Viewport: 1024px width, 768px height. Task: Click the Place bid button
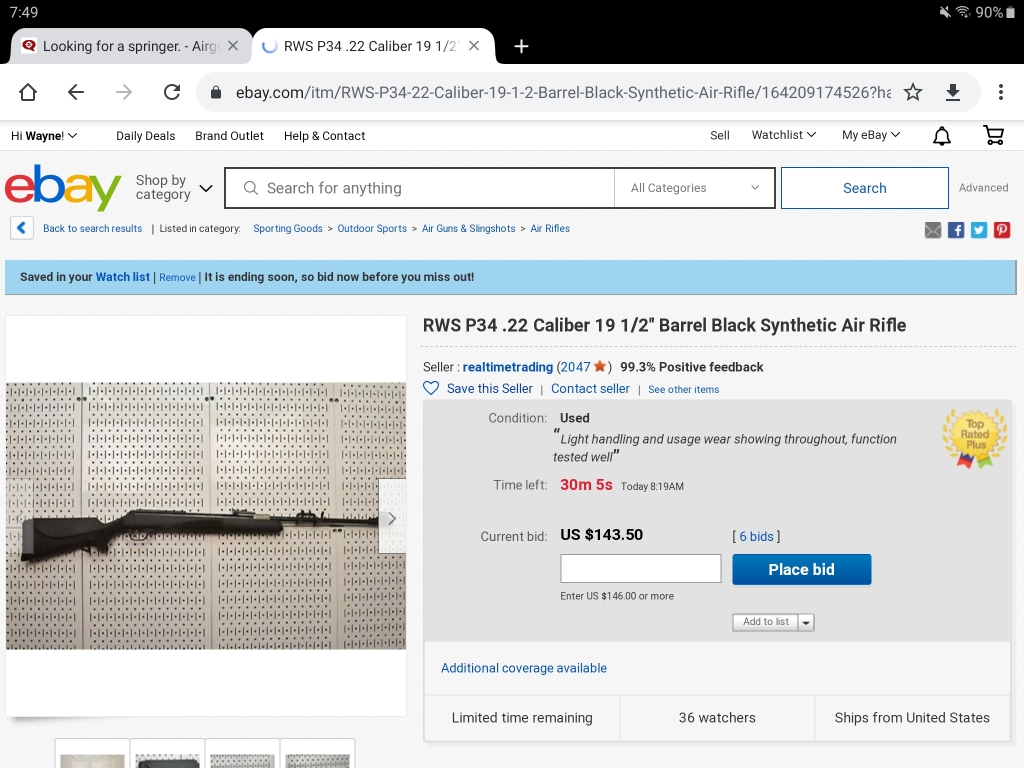click(801, 569)
